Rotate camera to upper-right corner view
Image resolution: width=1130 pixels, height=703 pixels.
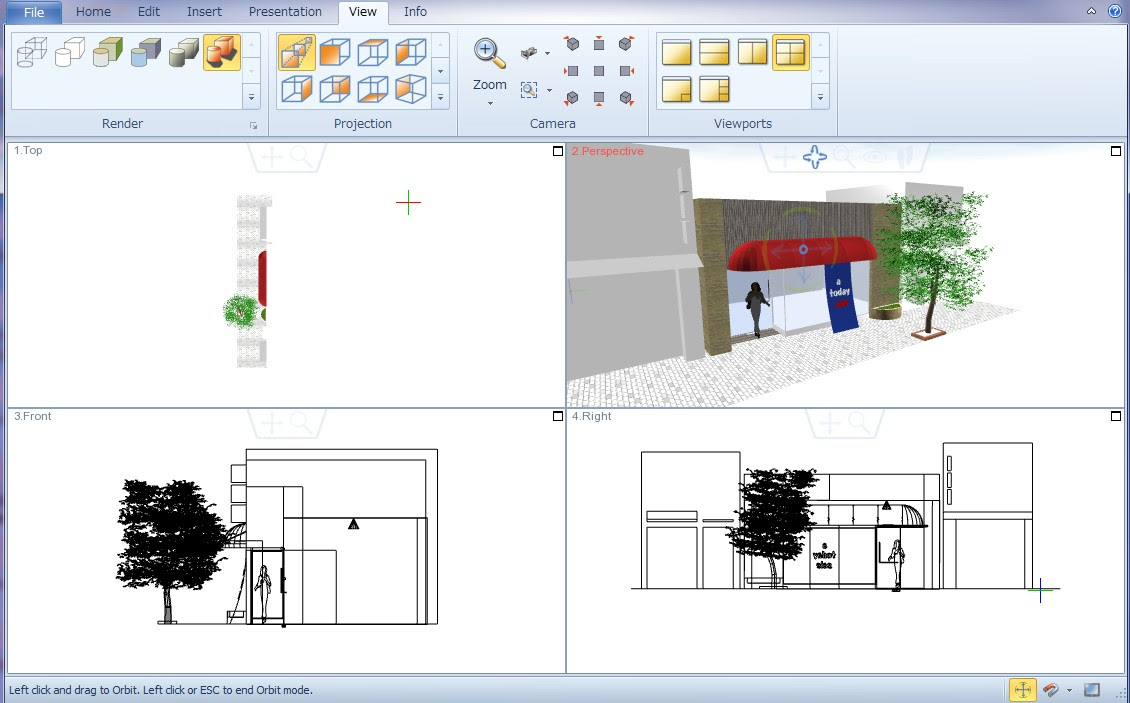tap(626, 44)
